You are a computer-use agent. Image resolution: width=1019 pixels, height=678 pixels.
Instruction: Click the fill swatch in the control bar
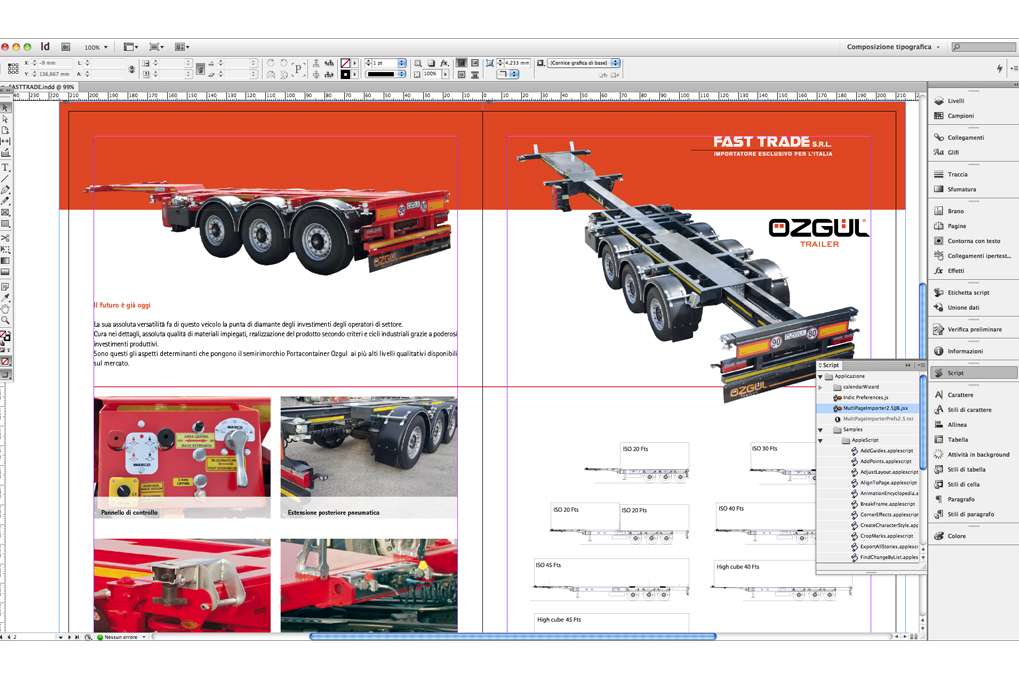346,63
